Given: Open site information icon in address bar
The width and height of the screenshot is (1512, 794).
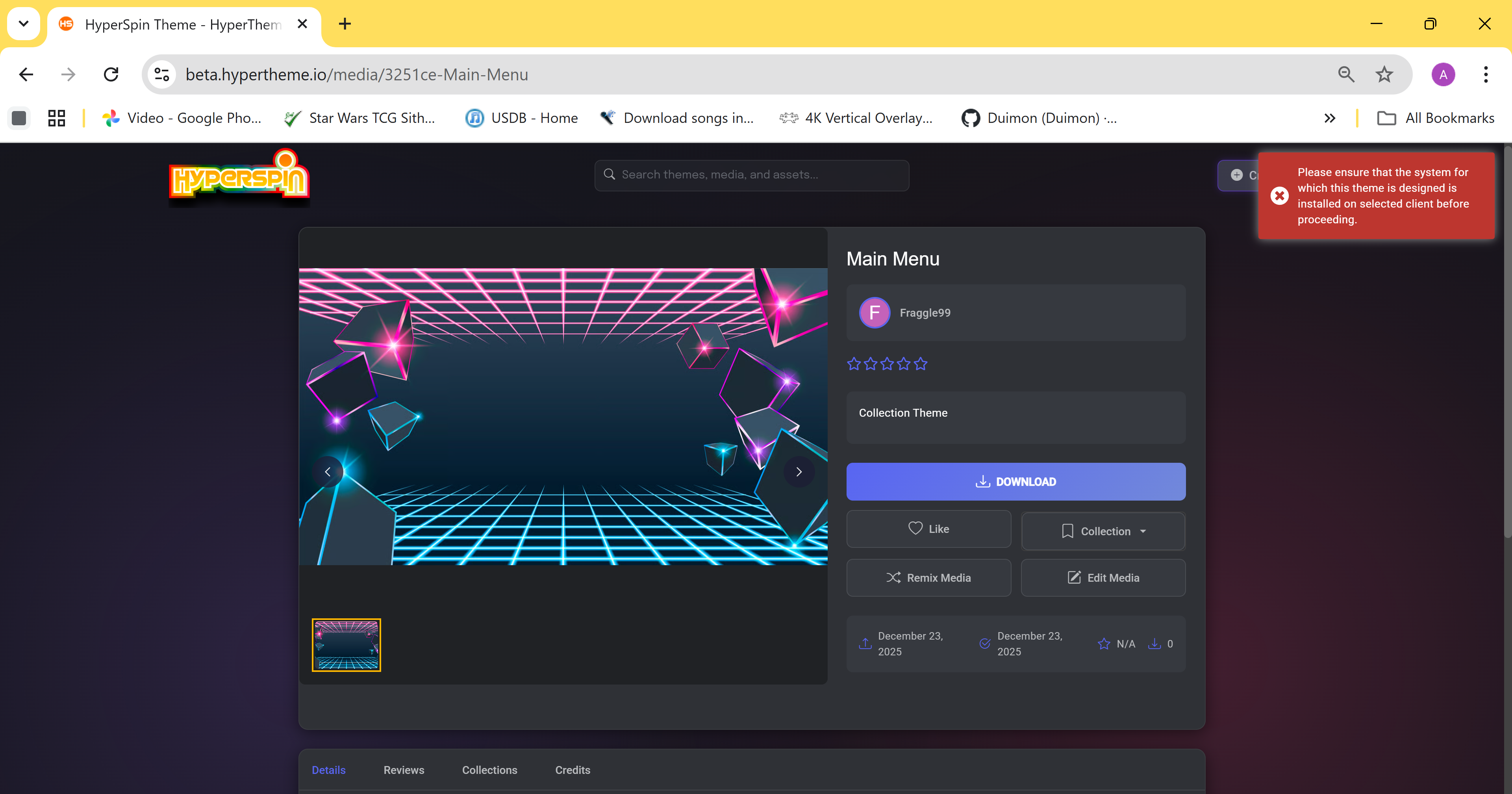Looking at the screenshot, I should pos(161,74).
